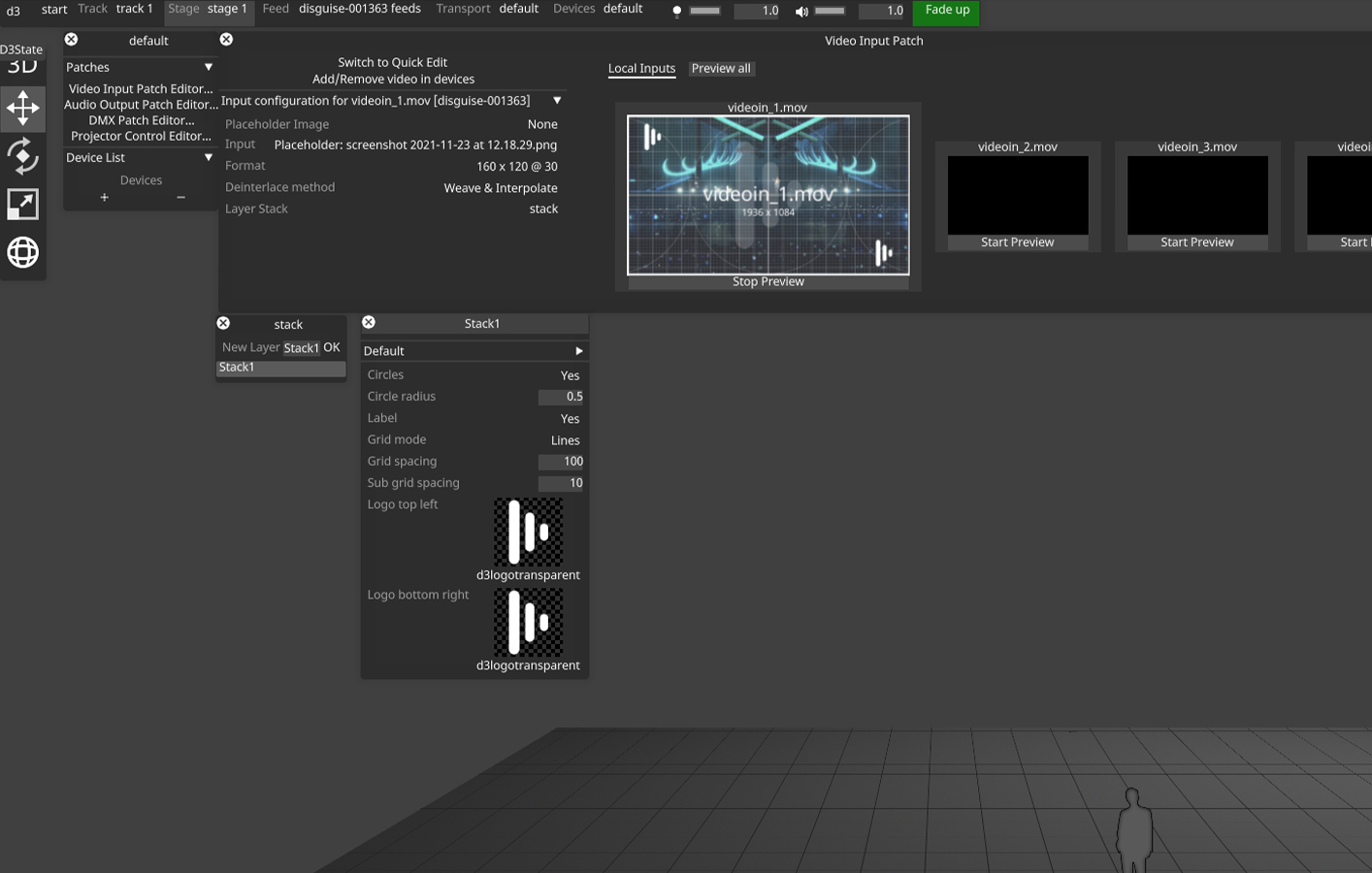The width and height of the screenshot is (1372, 873).
Task: Switch to Preview all tab
Action: (x=721, y=69)
